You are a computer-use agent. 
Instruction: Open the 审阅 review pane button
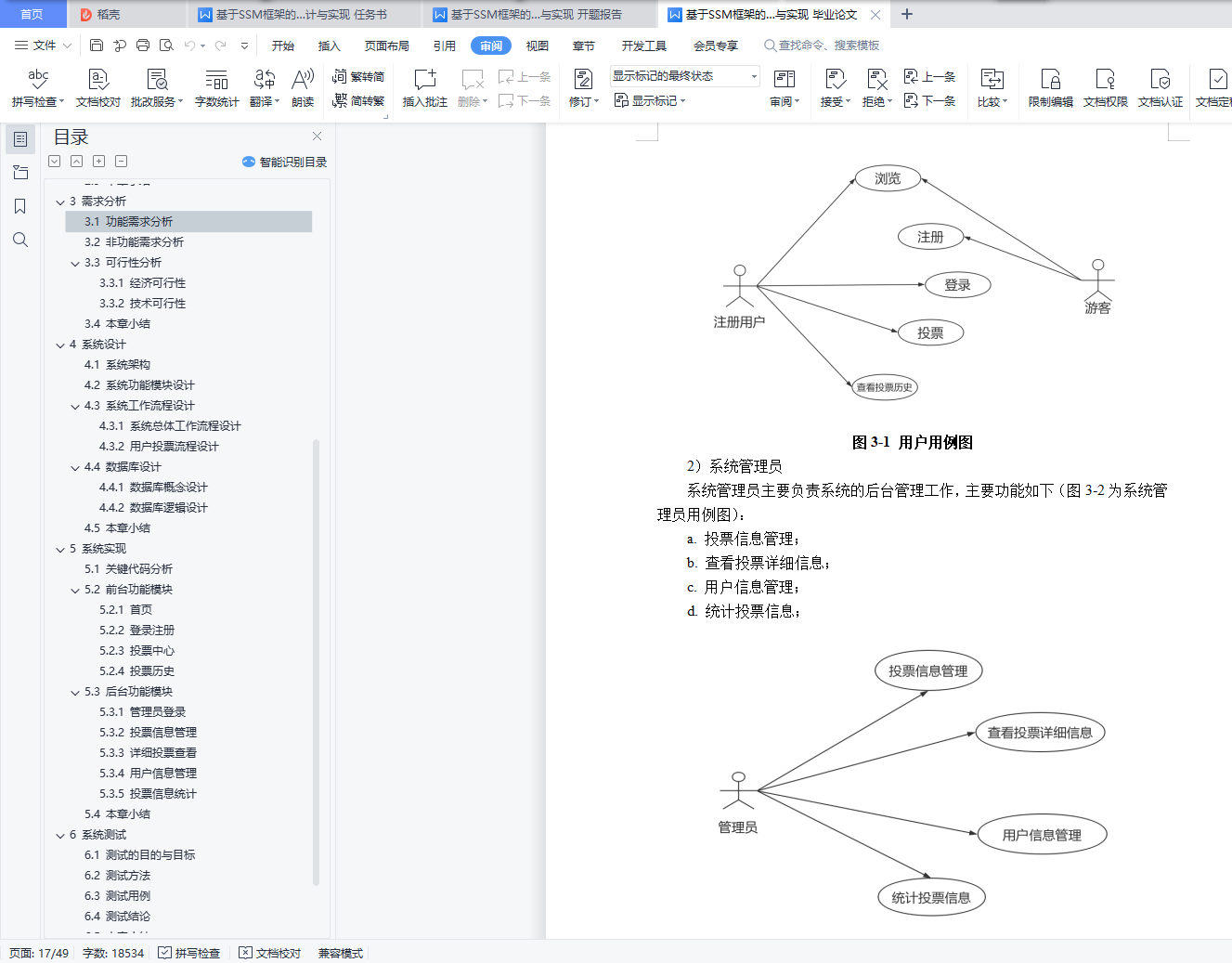click(785, 88)
